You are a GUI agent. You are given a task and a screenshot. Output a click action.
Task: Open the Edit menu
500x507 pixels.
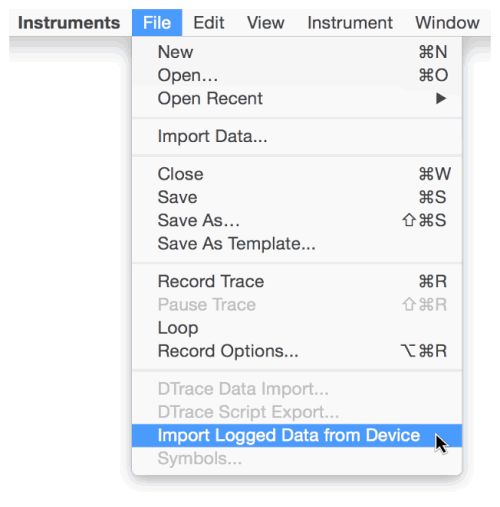pyautogui.click(x=209, y=23)
